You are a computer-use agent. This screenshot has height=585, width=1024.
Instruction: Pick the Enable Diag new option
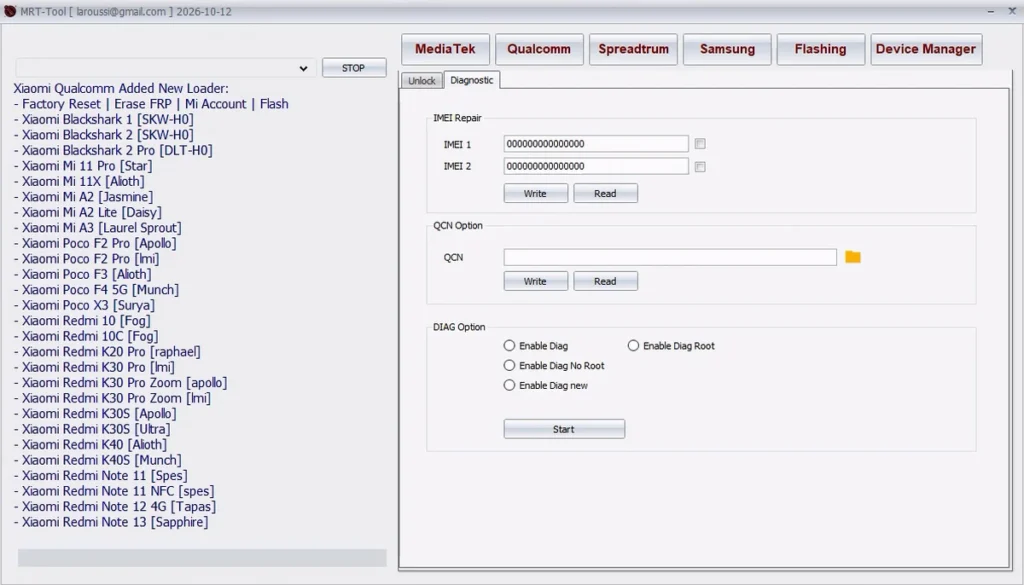[x=510, y=385]
